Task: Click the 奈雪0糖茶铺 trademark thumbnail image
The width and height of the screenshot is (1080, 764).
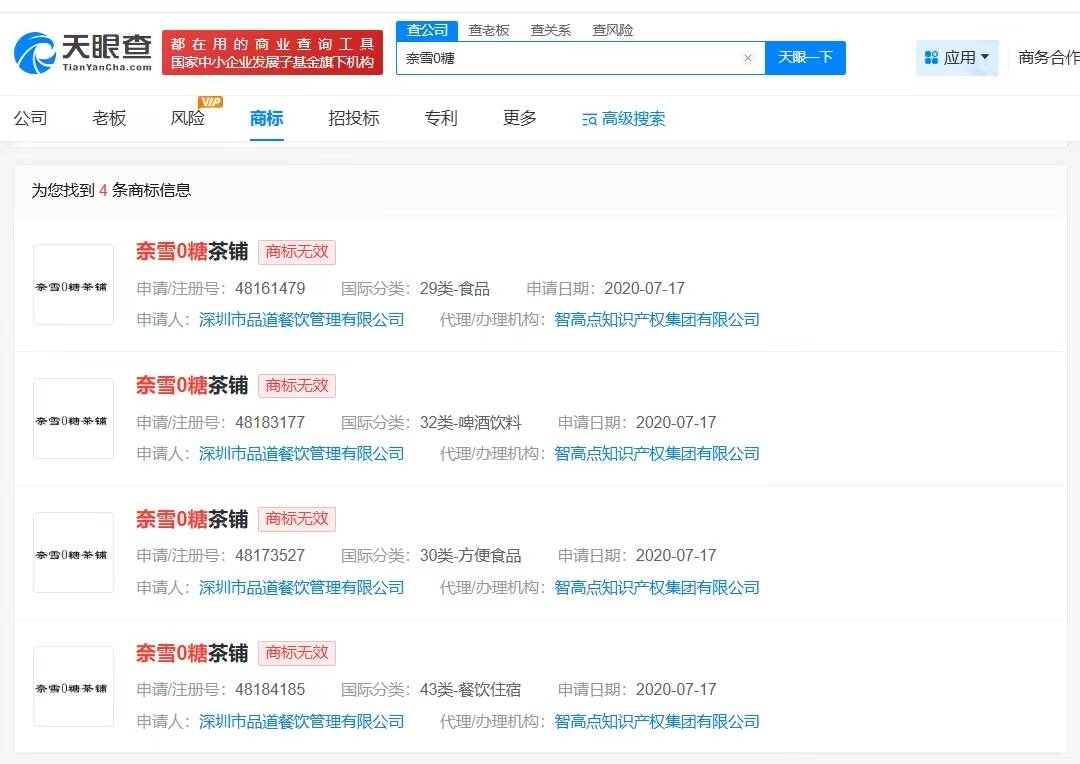Action: [73, 285]
